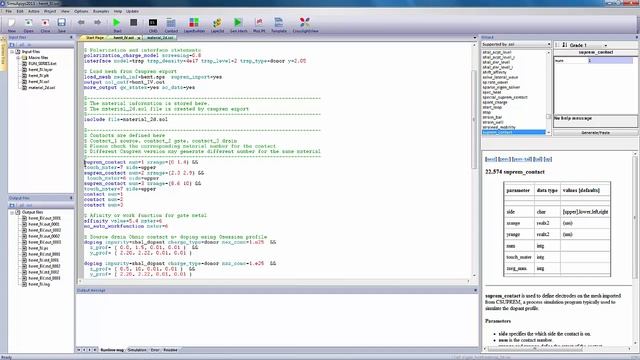
Task: Close the Output message panel
Action: pyautogui.click(x=475, y=290)
